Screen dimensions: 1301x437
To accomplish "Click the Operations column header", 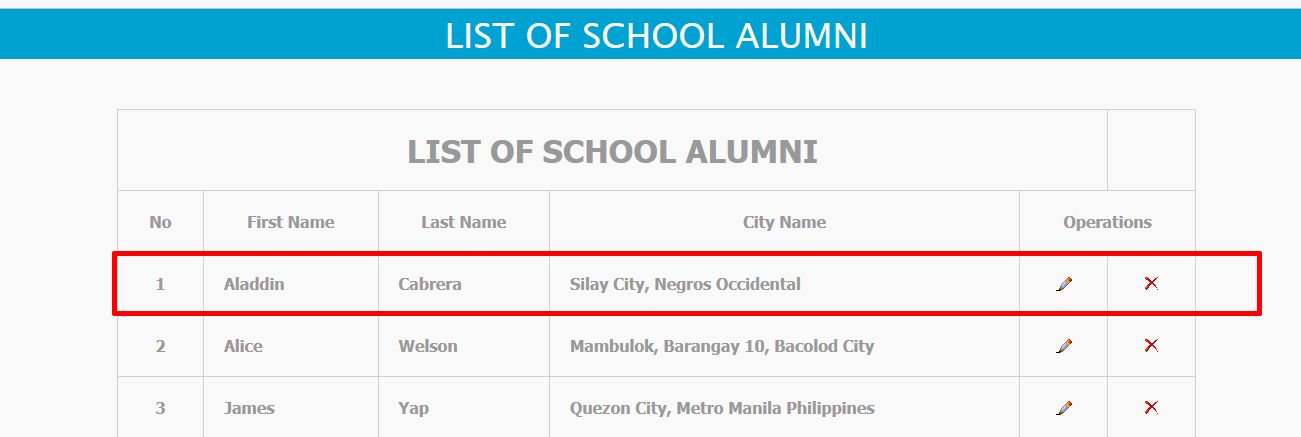I will pos(1107,222).
